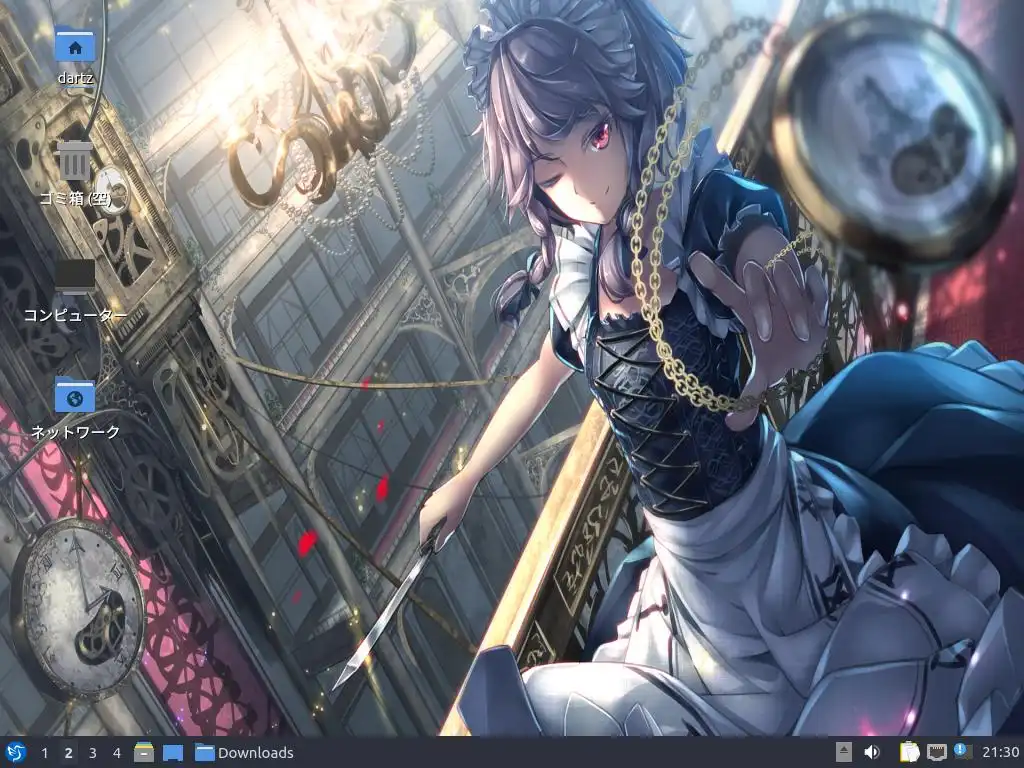Open the removable media eject menu

tap(844, 752)
